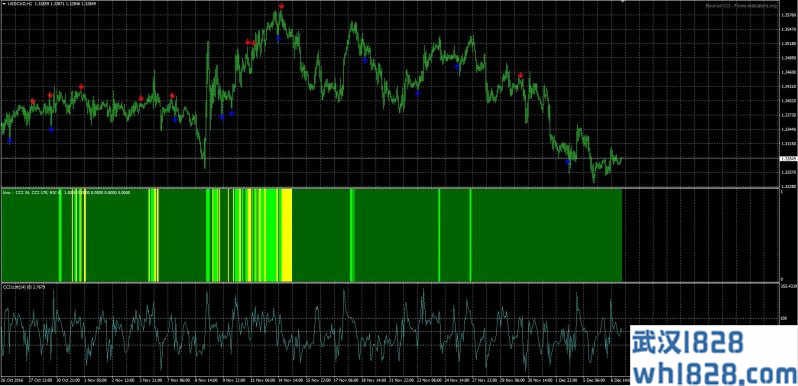This screenshot has width=798, height=386.
Task: Click the leftmost blue marker on the chart
Action: click(x=10, y=140)
